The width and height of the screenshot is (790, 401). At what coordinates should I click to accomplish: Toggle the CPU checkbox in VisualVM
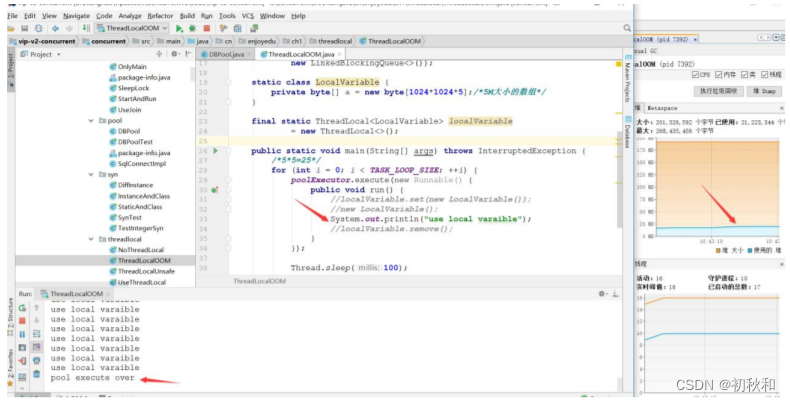click(x=695, y=75)
